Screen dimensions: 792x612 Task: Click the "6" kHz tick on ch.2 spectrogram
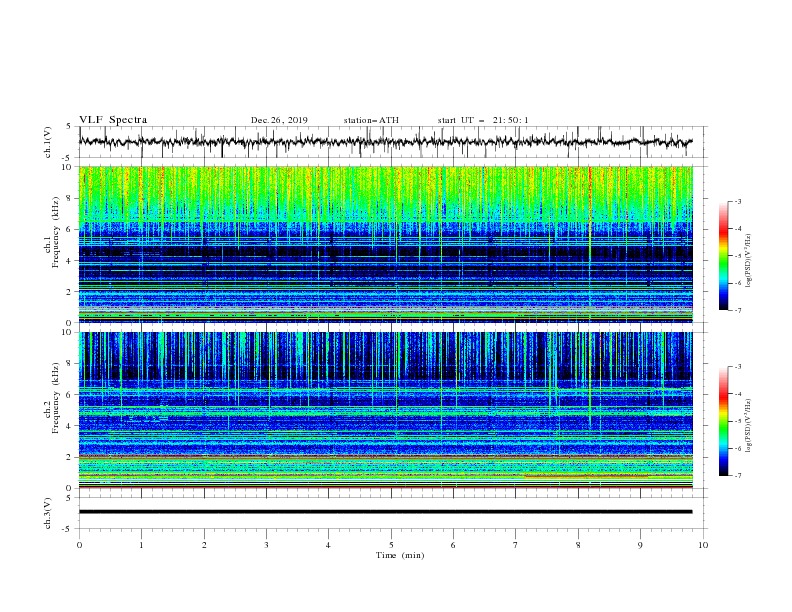[x=71, y=394]
